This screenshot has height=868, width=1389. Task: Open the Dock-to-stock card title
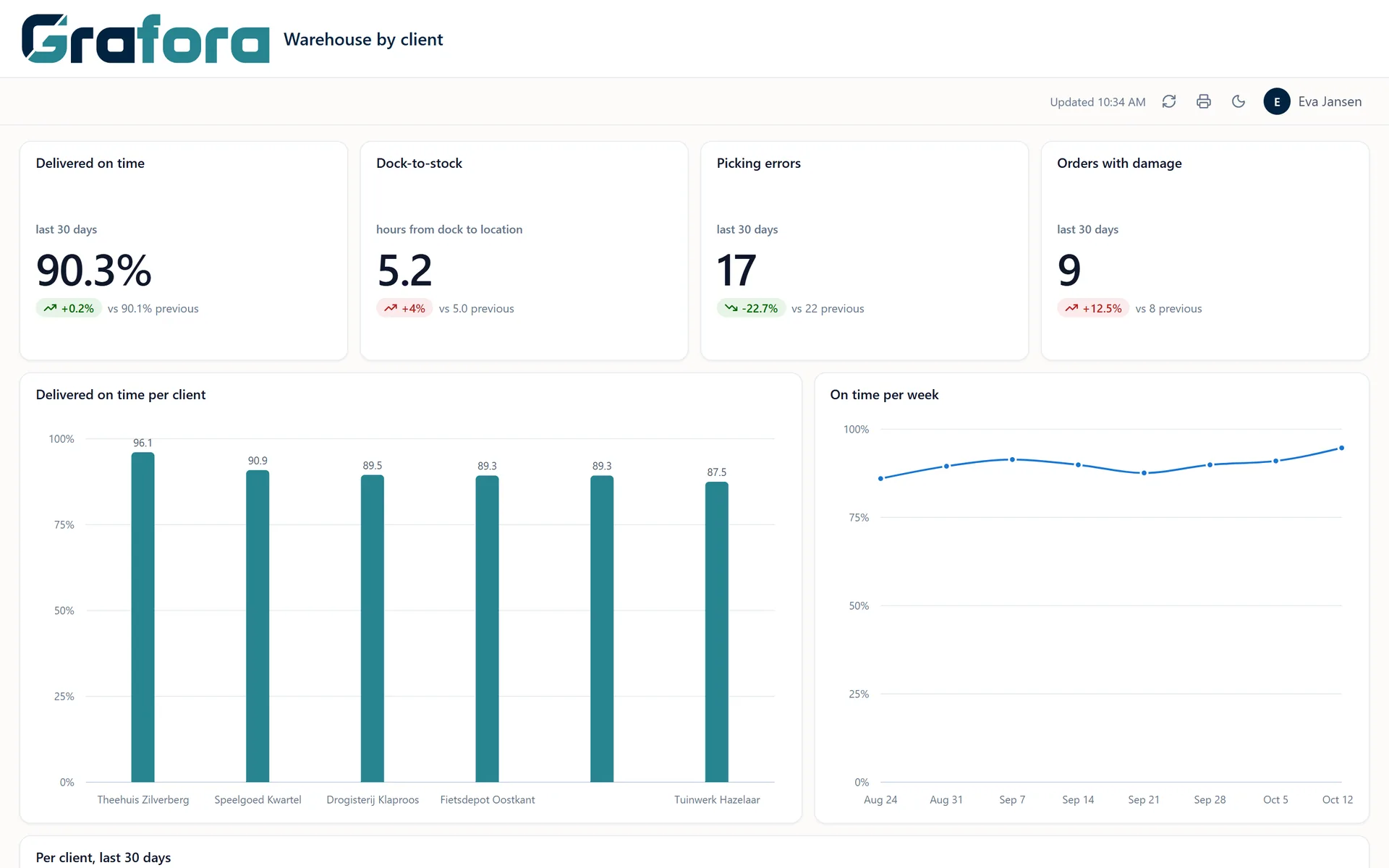(419, 163)
